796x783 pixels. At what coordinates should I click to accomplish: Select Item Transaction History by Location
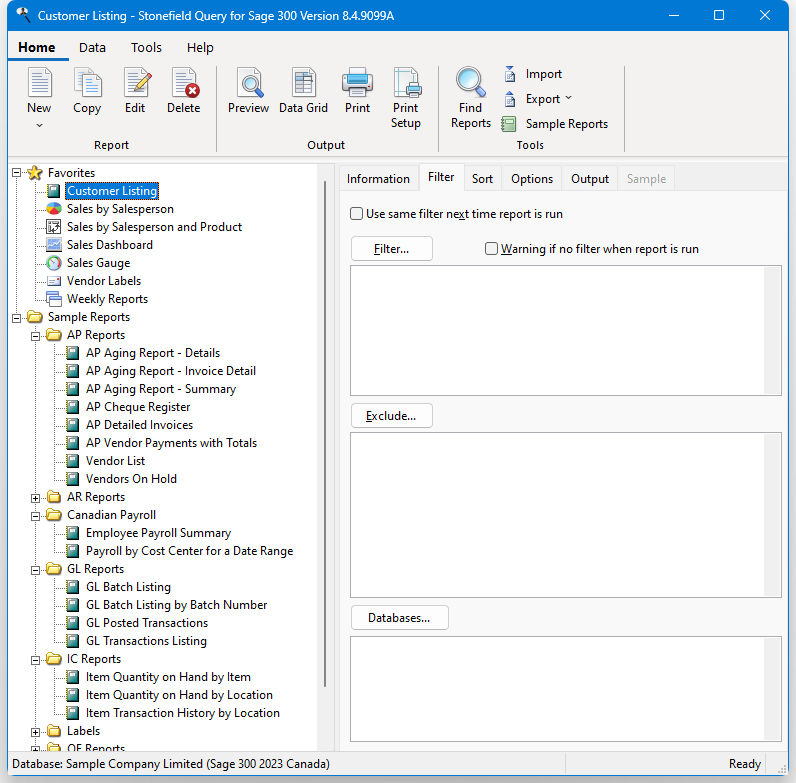pos(182,713)
